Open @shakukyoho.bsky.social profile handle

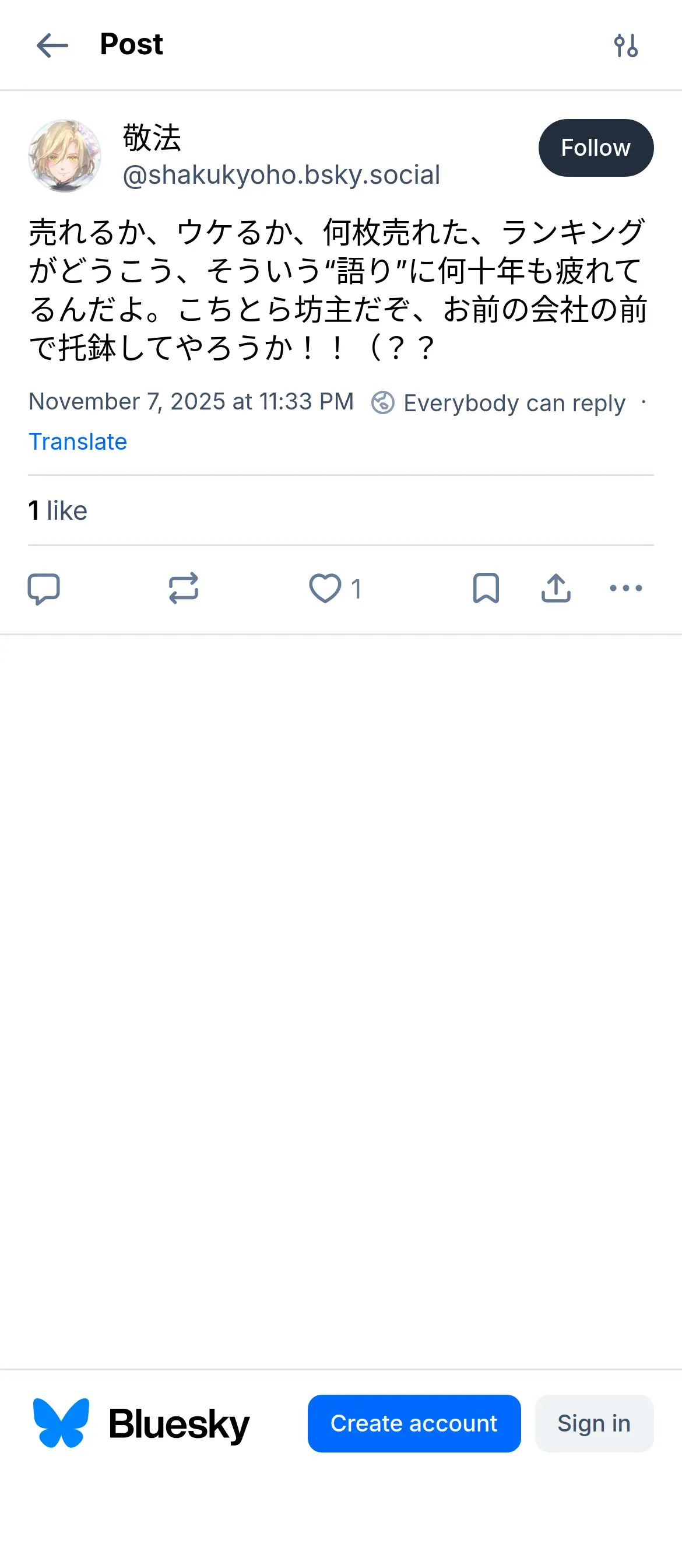(x=281, y=176)
